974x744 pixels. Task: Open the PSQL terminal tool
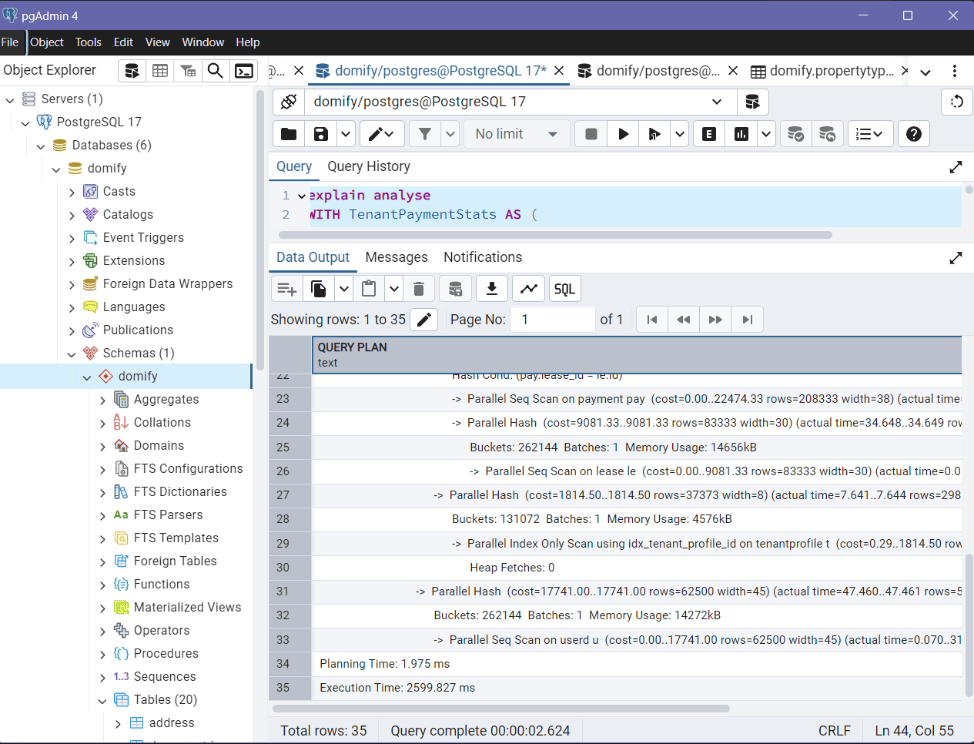tap(244, 71)
